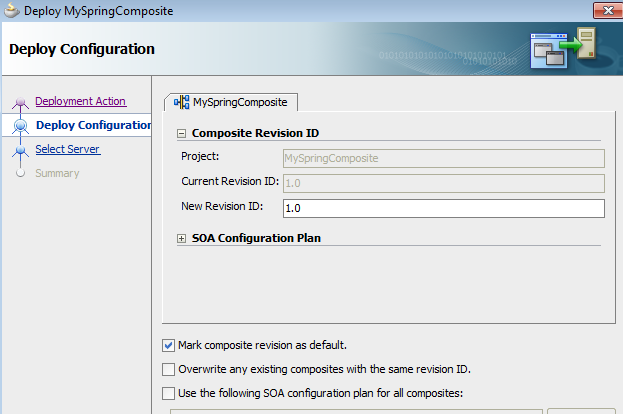Viewport: 623px width, 414px height.
Task: Click the Summary step bullet icon
Action: tap(19, 174)
